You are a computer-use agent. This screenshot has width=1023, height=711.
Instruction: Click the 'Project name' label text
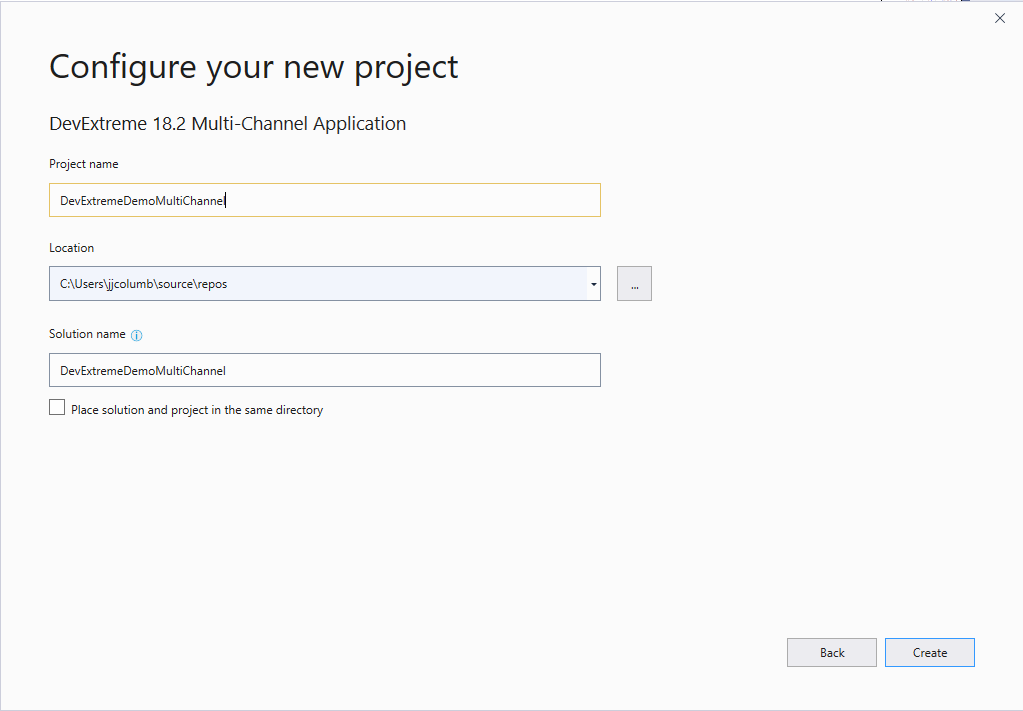84,164
